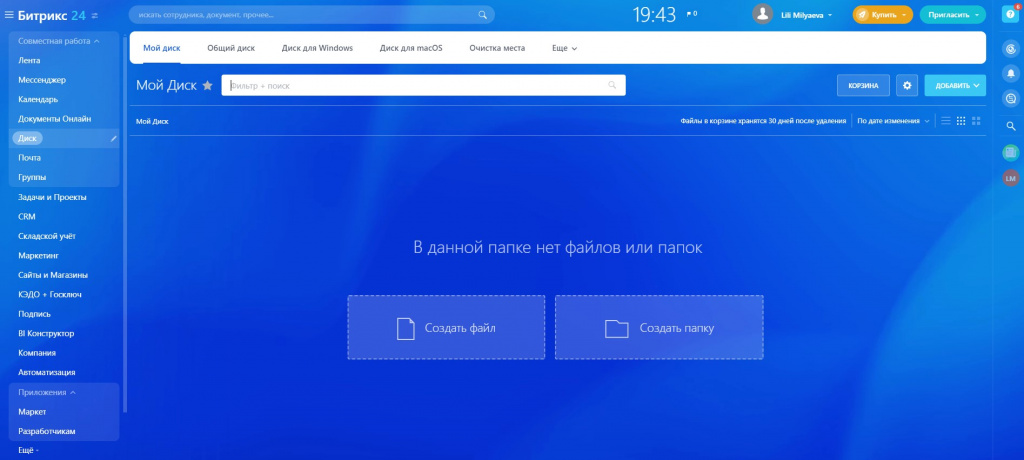Star Мой Диск as favorite
This screenshot has height=460, width=1024.
pos(208,86)
